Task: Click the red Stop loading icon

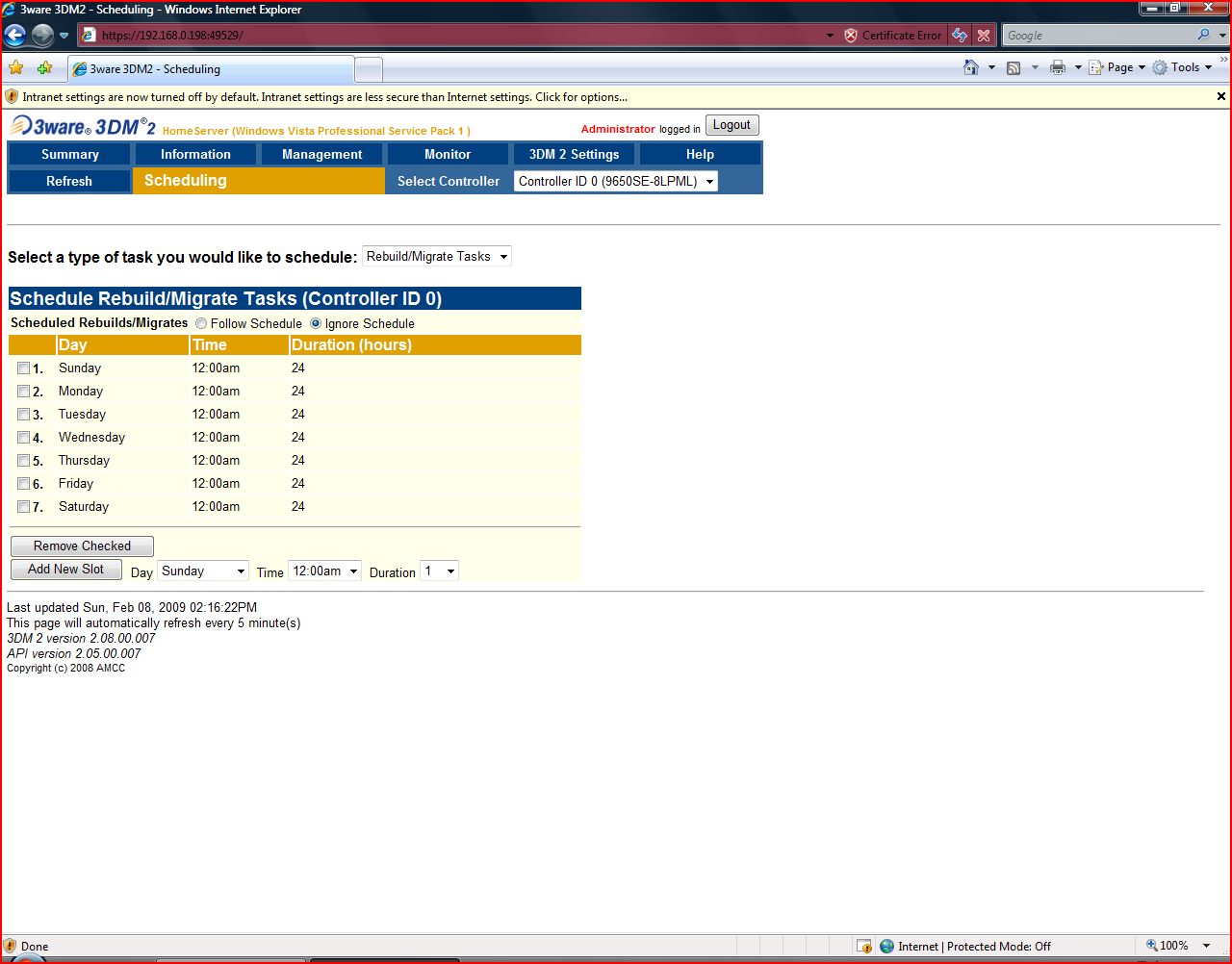Action: click(x=984, y=36)
